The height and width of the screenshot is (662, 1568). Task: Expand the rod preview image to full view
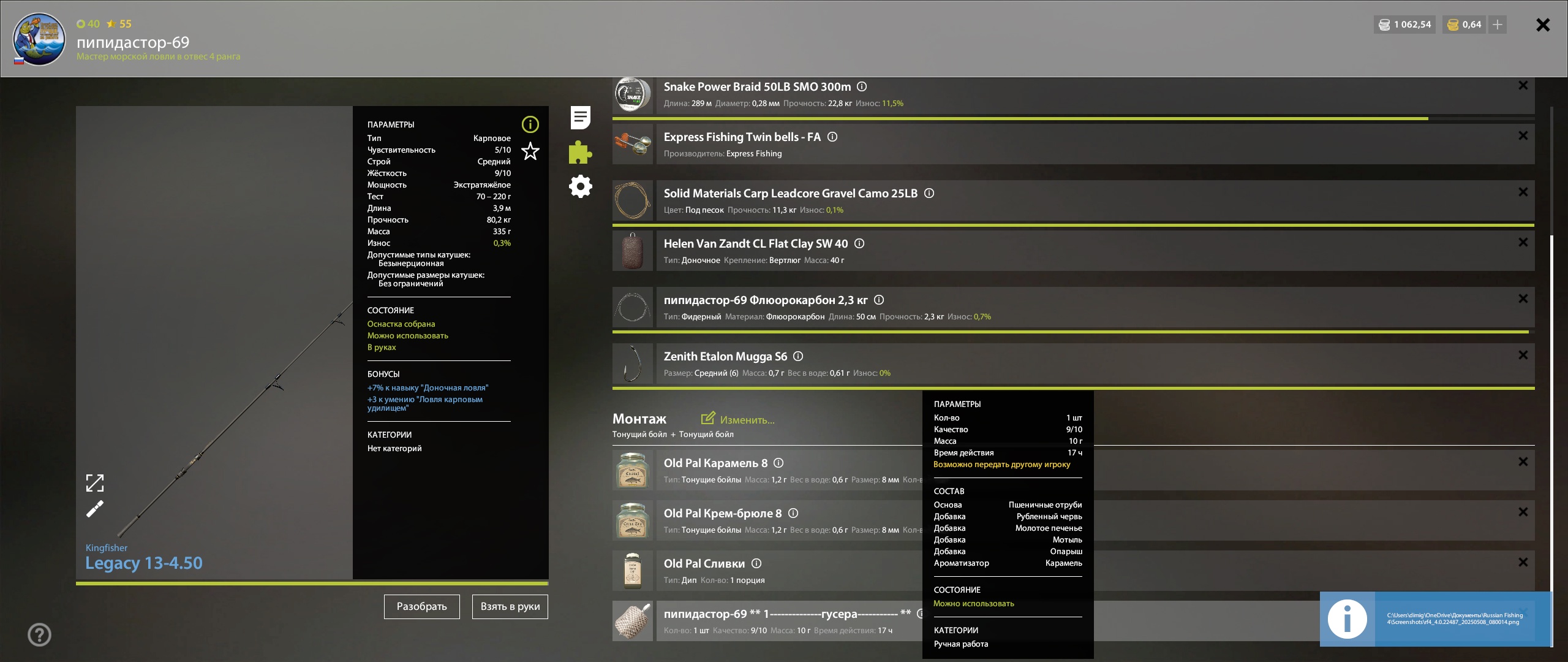95,483
